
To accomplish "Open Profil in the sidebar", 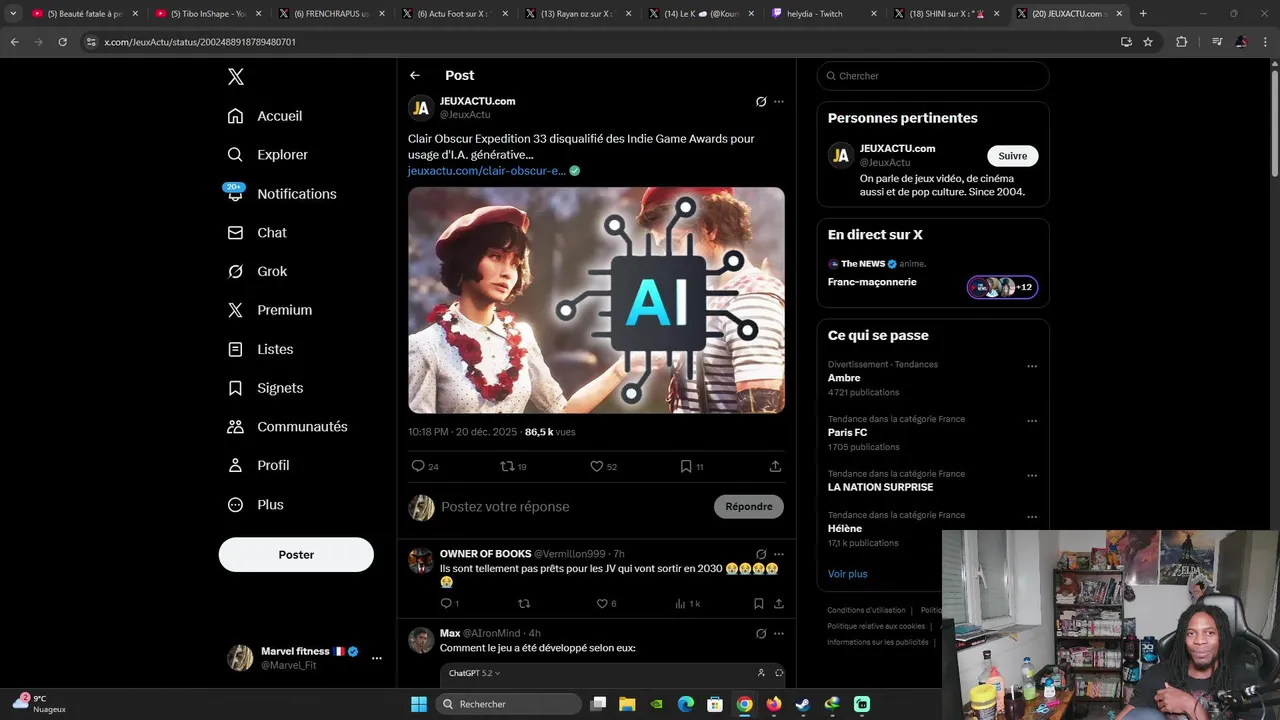I will coord(258,465).
